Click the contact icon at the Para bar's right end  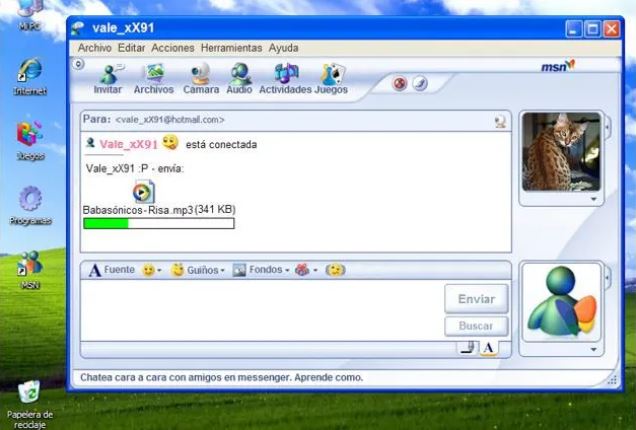click(501, 121)
